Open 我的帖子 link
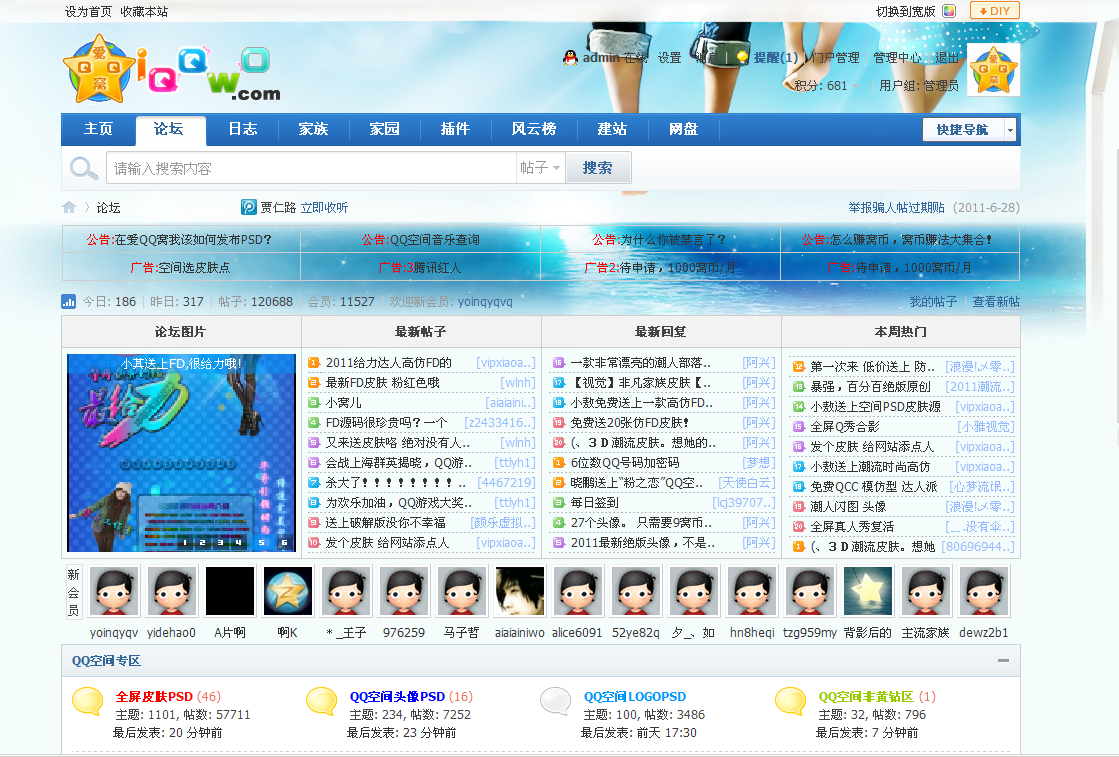The width and height of the screenshot is (1119, 757). (933, 302)
